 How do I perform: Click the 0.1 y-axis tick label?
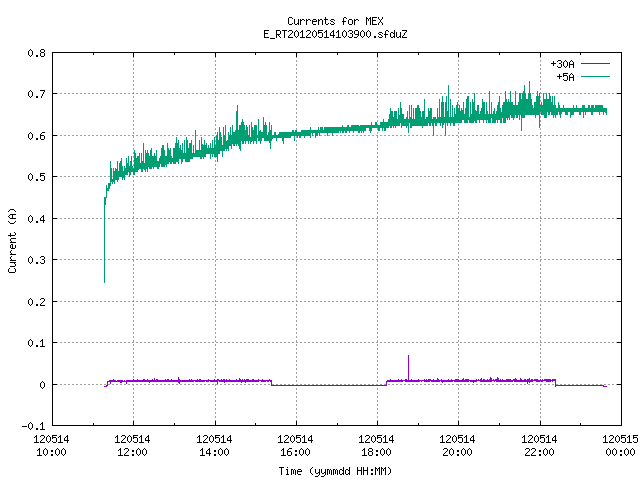pyautogui.click(x=36, y=343)
